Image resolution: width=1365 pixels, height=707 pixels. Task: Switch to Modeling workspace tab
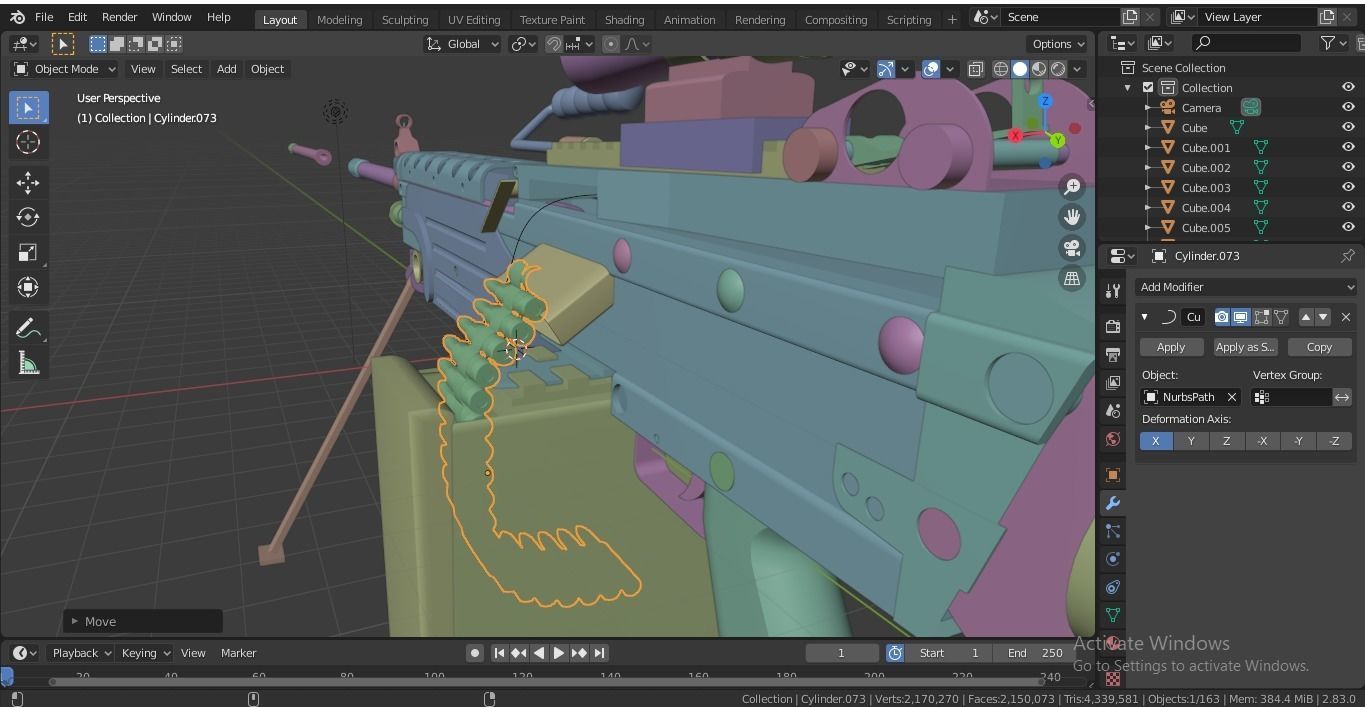point(339,19)
